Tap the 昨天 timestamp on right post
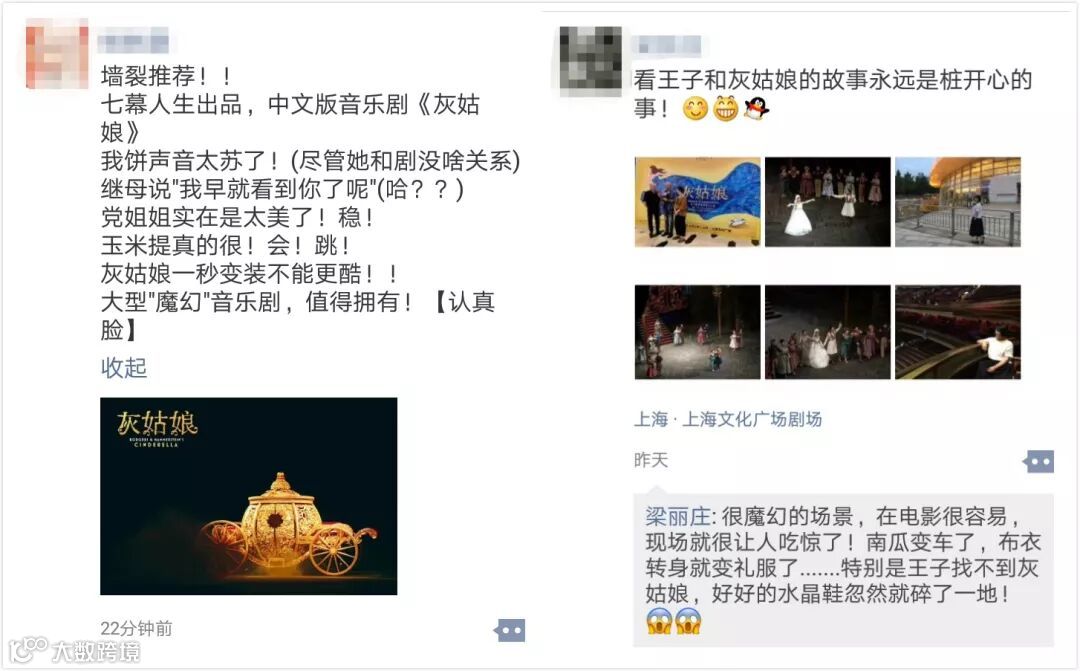1080x671 pixels. [x=651, y=460]
